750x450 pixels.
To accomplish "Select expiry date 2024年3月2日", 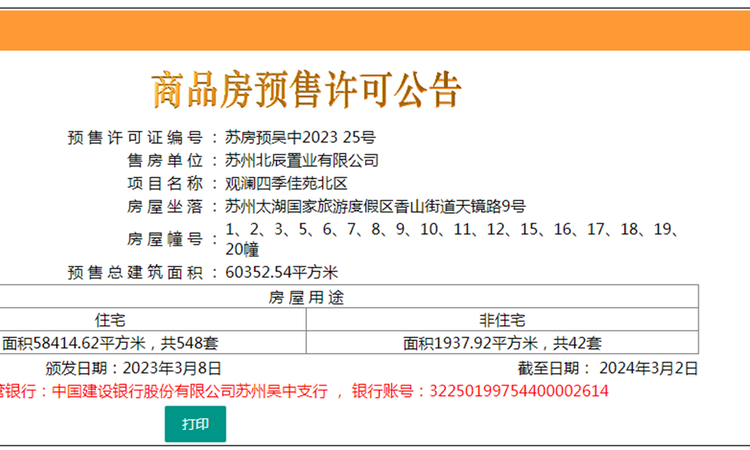I will point(649,368).
